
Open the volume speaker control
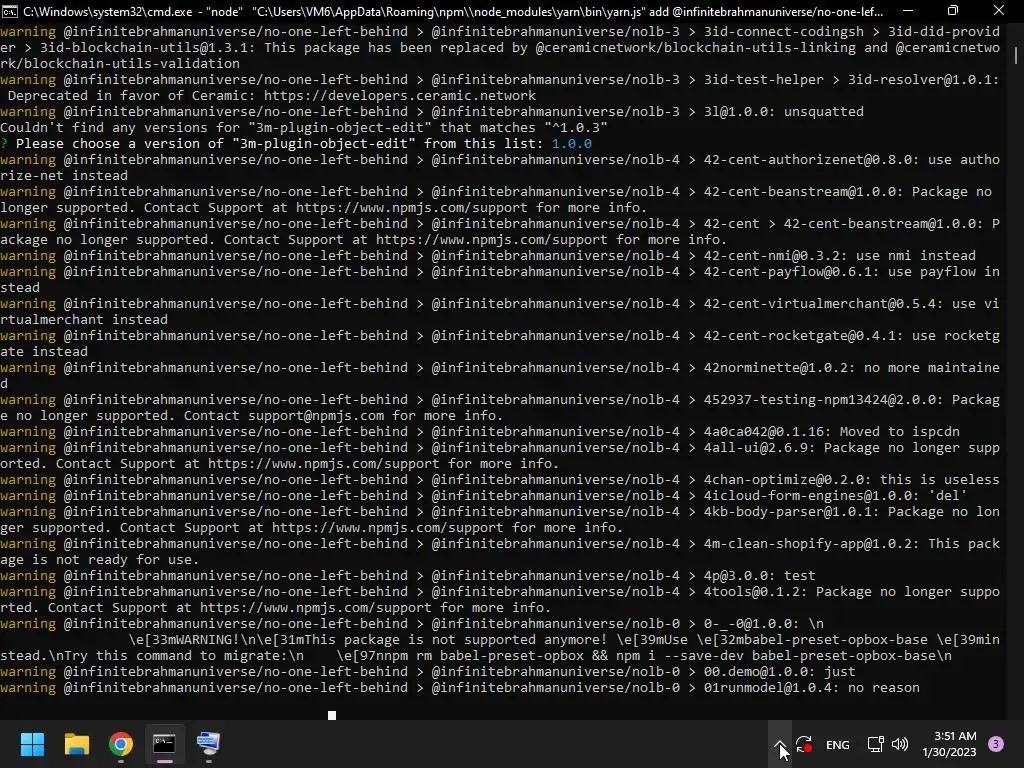(x=900, y=744)
